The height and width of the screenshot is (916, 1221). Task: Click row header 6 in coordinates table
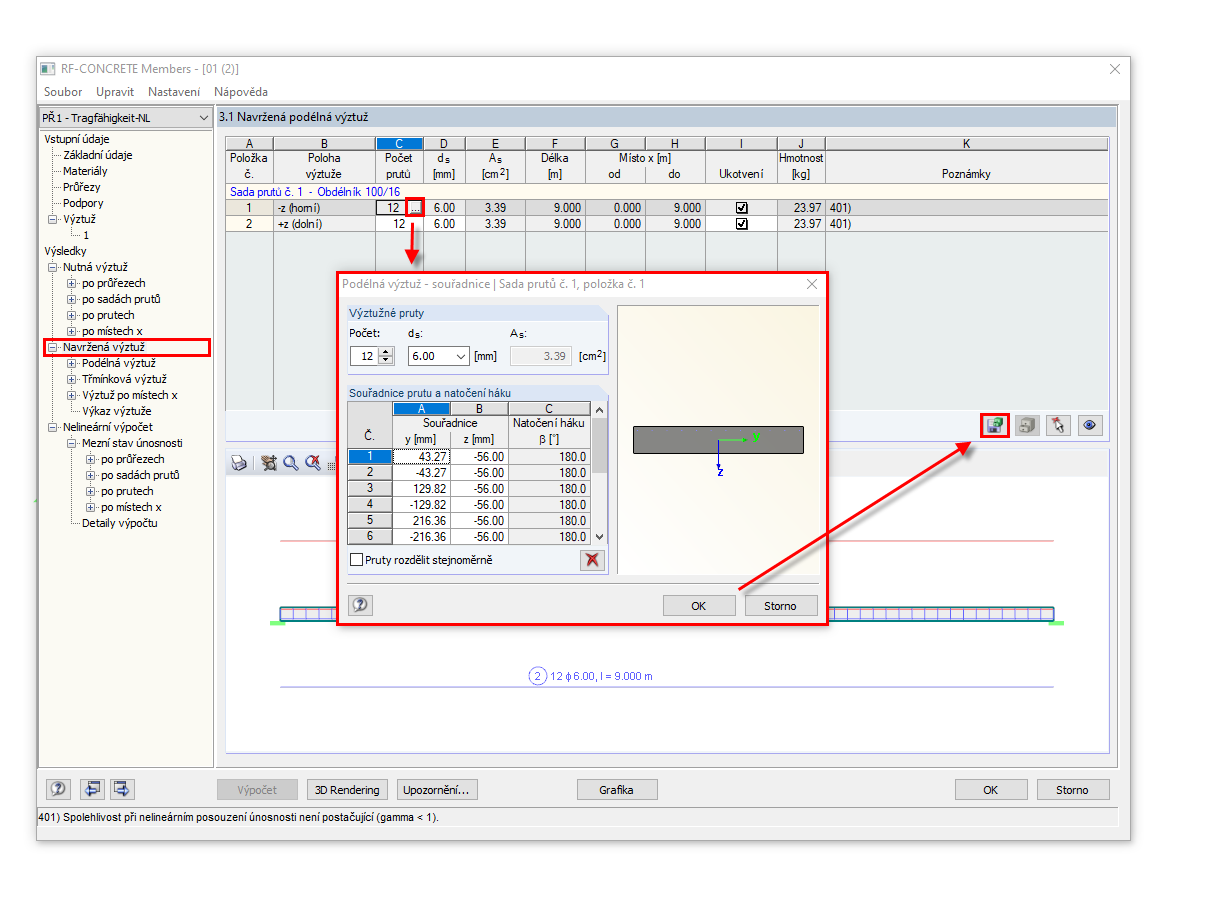click(370, 536)
